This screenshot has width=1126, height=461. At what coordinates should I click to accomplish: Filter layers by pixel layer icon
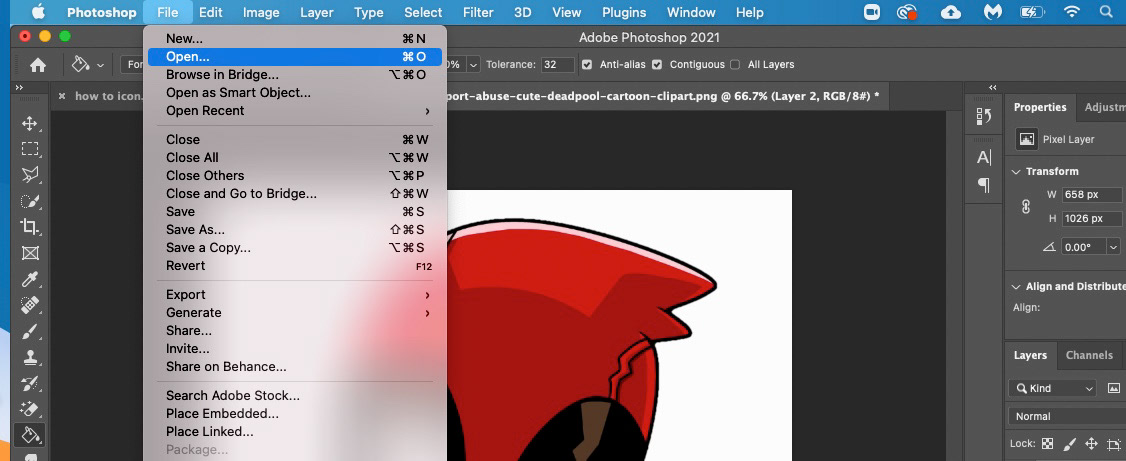click(x=1114, y=388)
